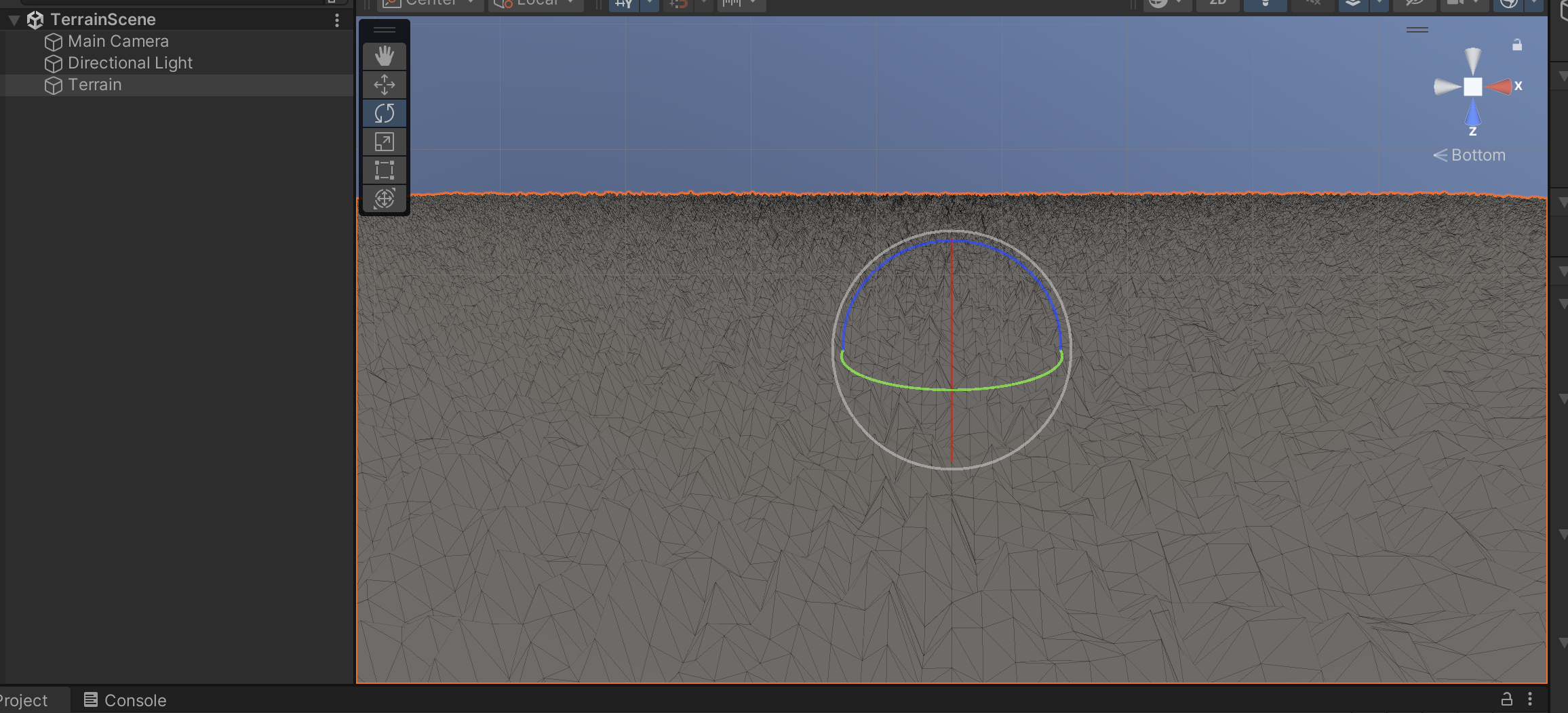Toggle scene lighting on or off
Image resolution: width=1568 pixels, height=713 pixels.
1265,4
